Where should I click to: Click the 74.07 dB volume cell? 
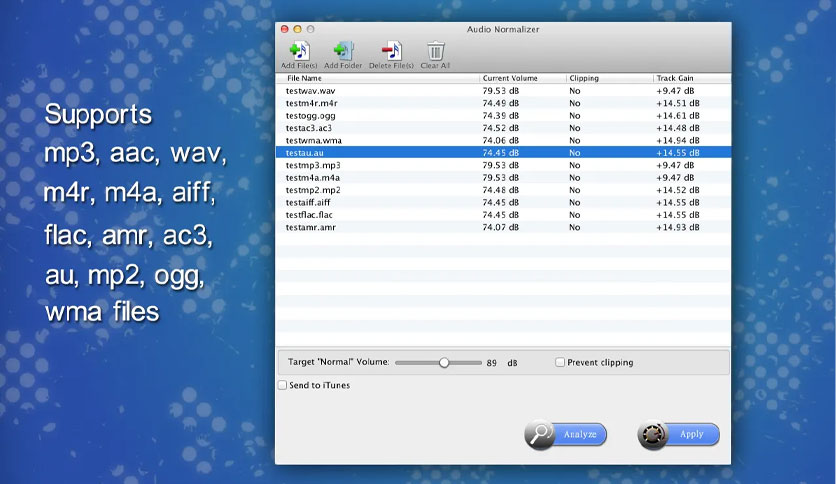[501, 227]
